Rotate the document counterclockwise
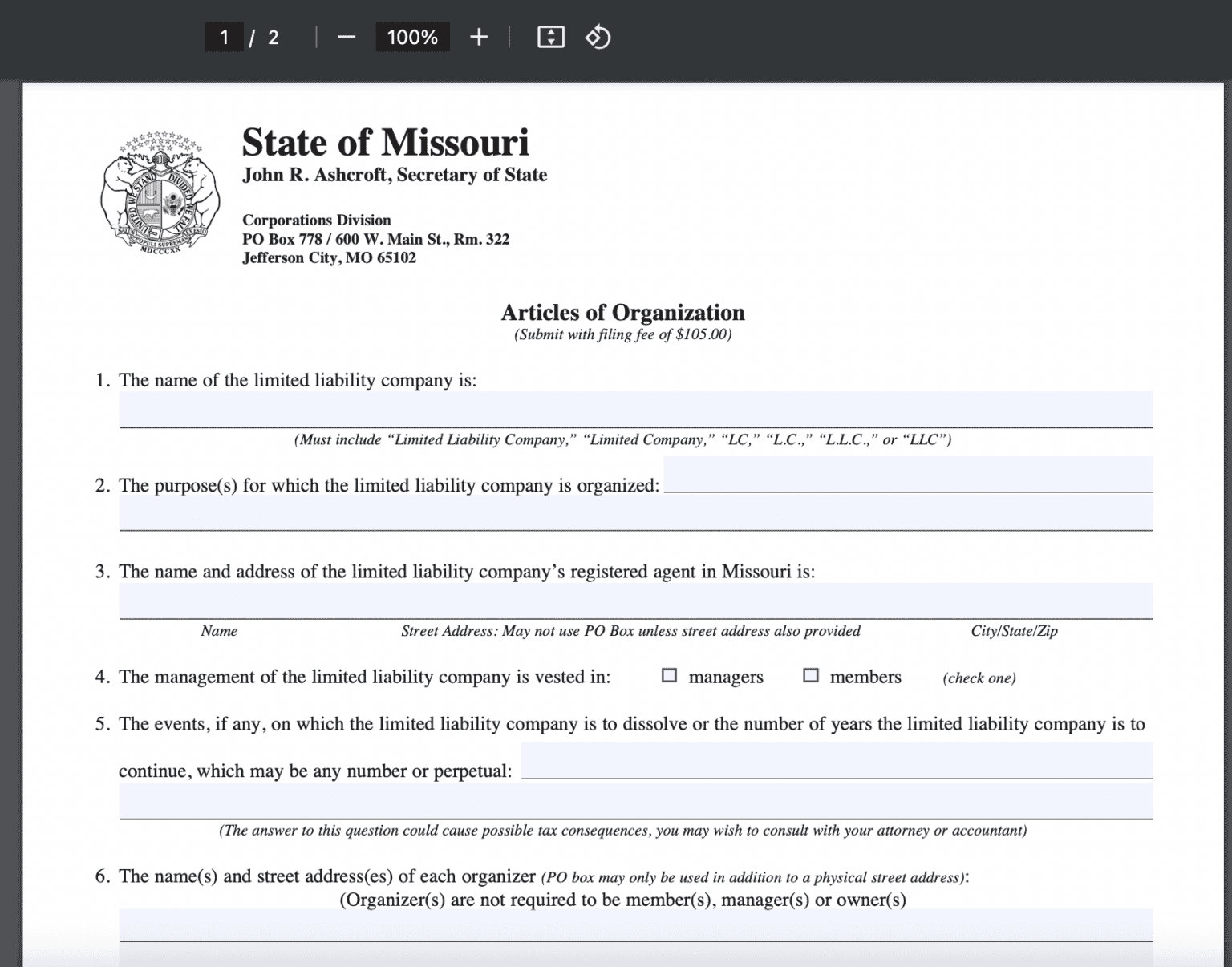1232x967 pixels. (x=598, y=38)
